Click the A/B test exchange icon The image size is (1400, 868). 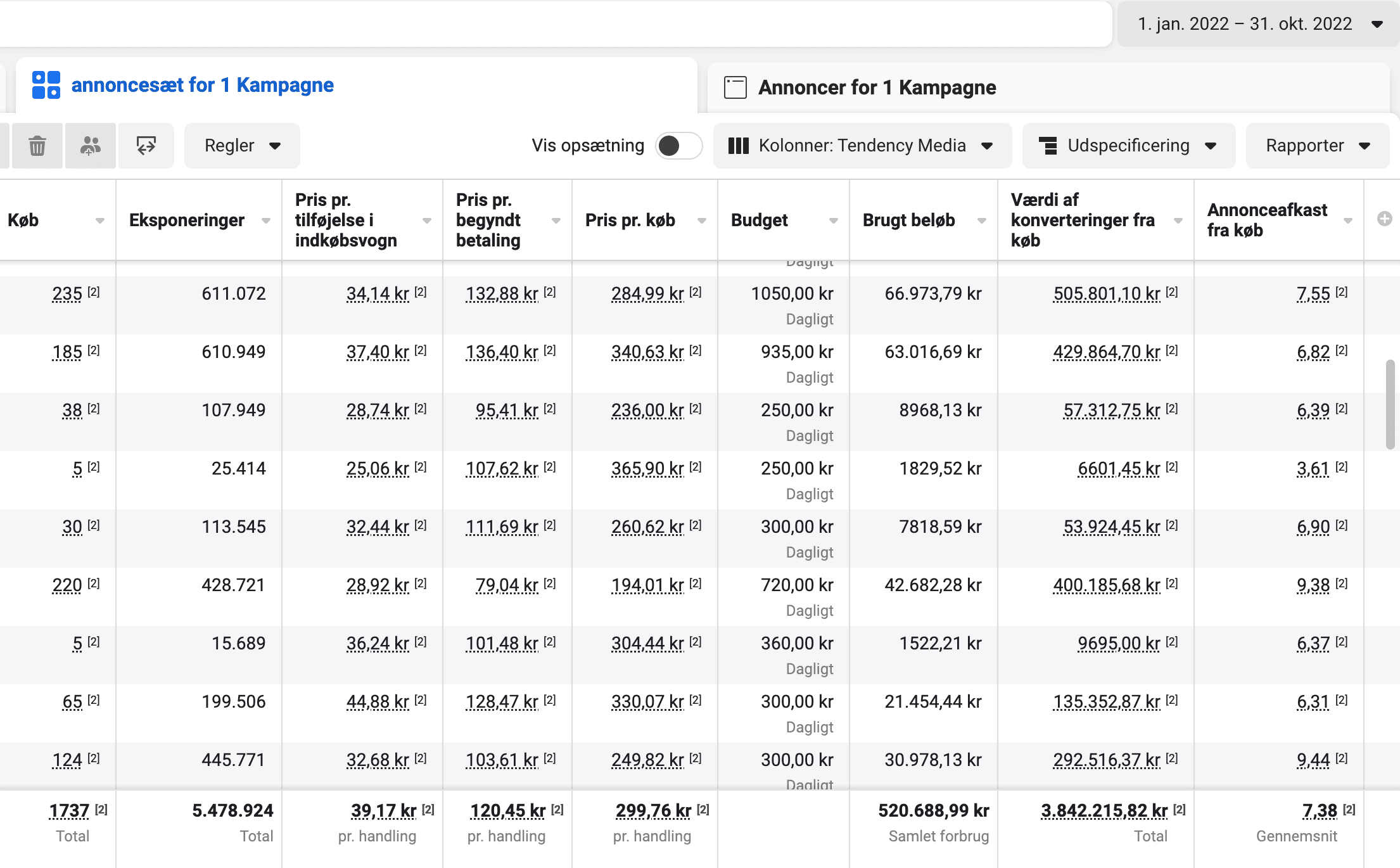[x=146, y=146]
